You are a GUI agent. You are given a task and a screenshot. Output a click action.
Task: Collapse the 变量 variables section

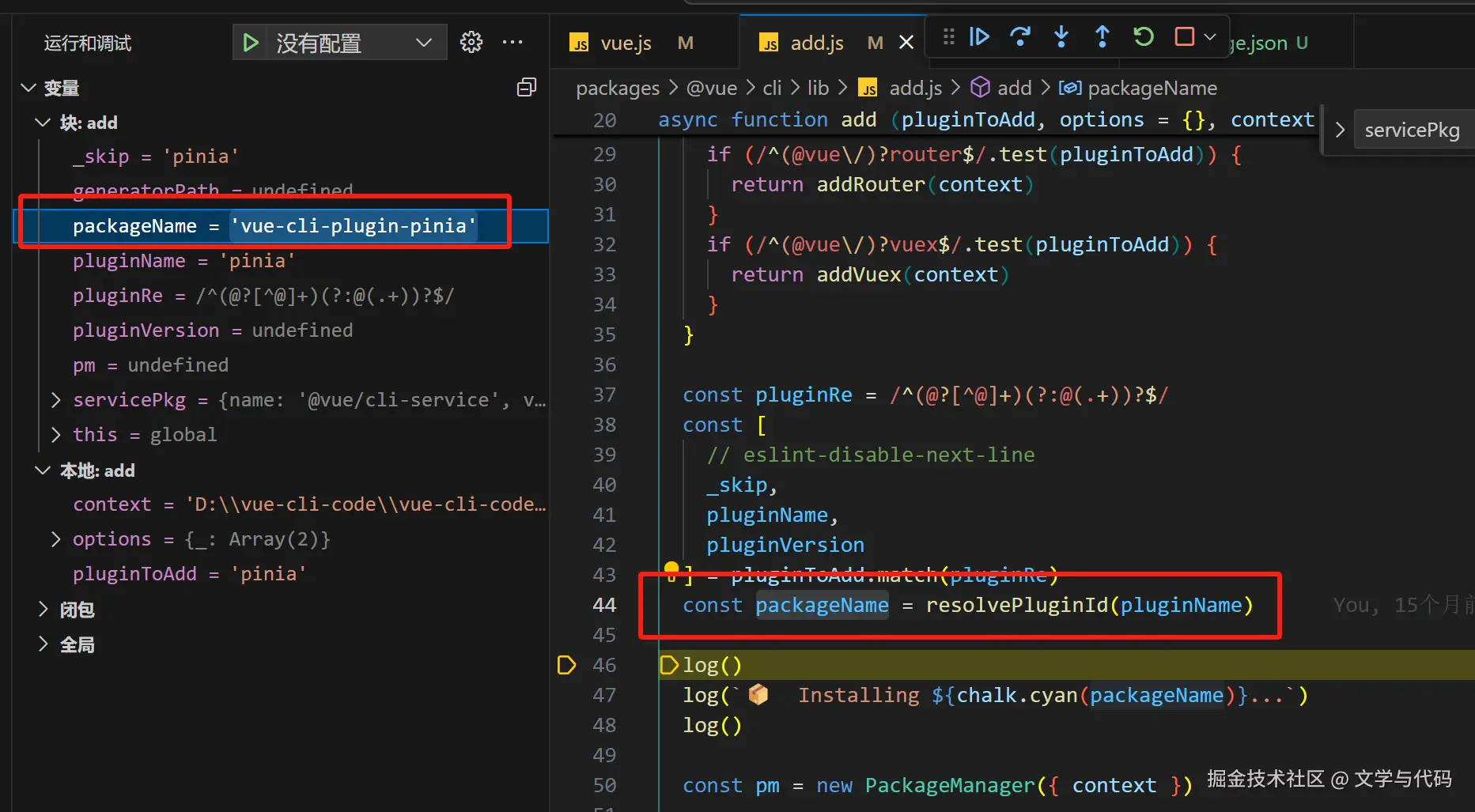click(x=29, y=88)
